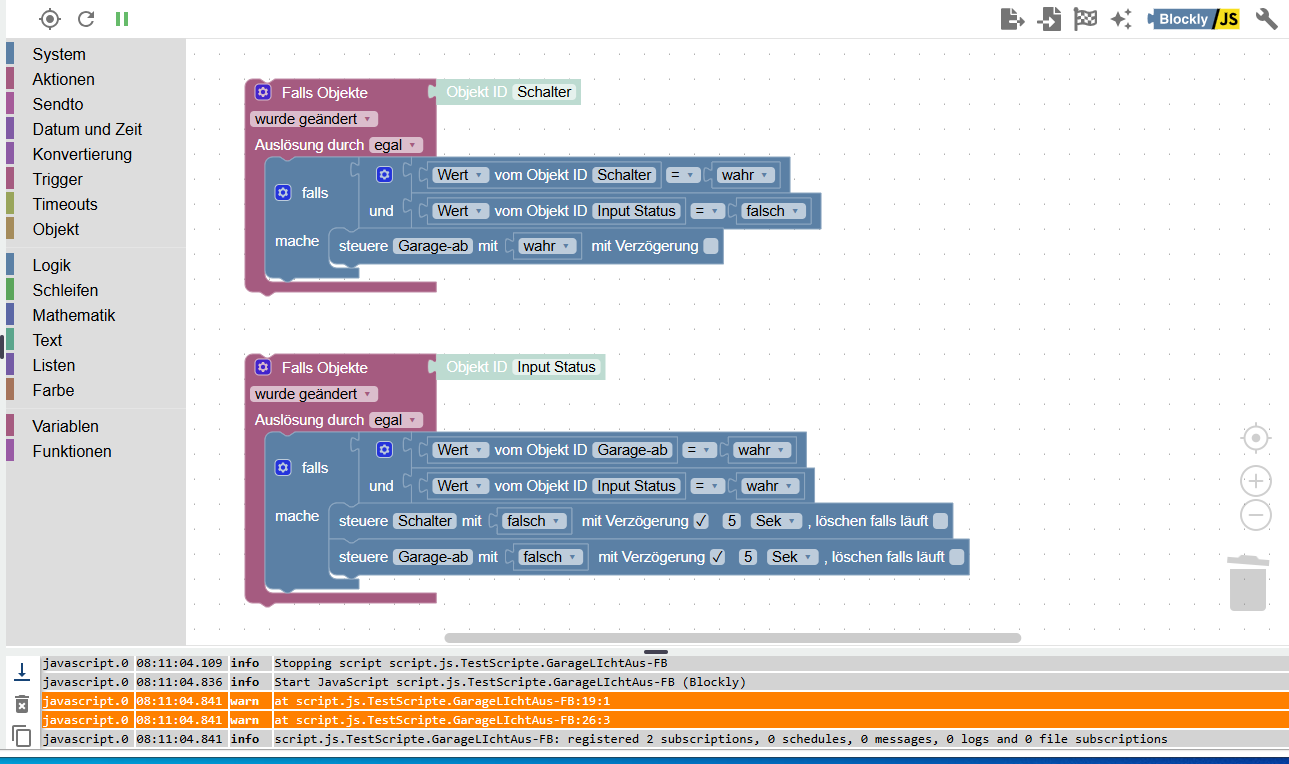
Task: Uncheck mit Verzögerung on Garage-ab falsch block
Action: tap(717, 557)
